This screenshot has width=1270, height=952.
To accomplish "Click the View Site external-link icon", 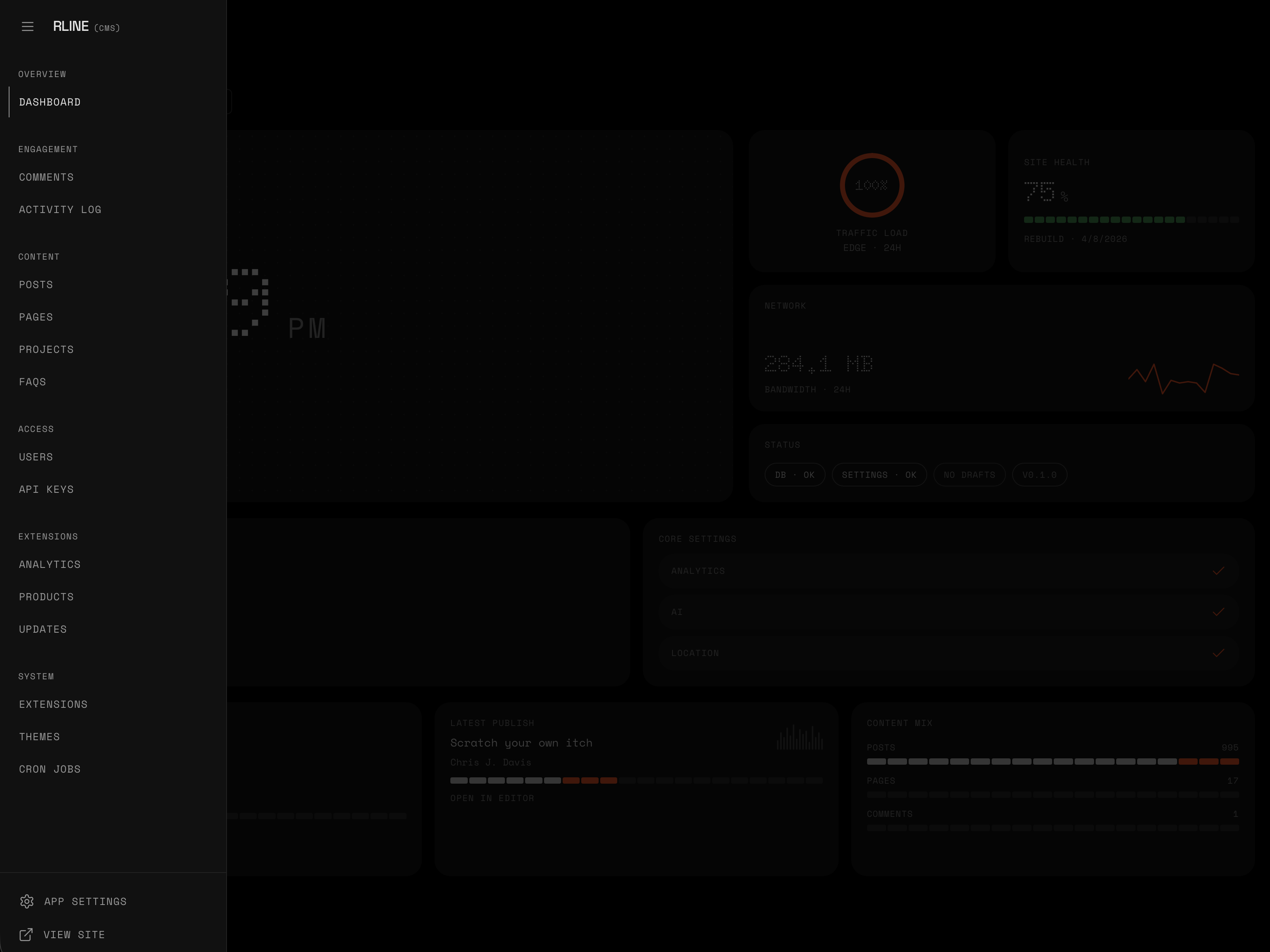I will pos(26,935).
